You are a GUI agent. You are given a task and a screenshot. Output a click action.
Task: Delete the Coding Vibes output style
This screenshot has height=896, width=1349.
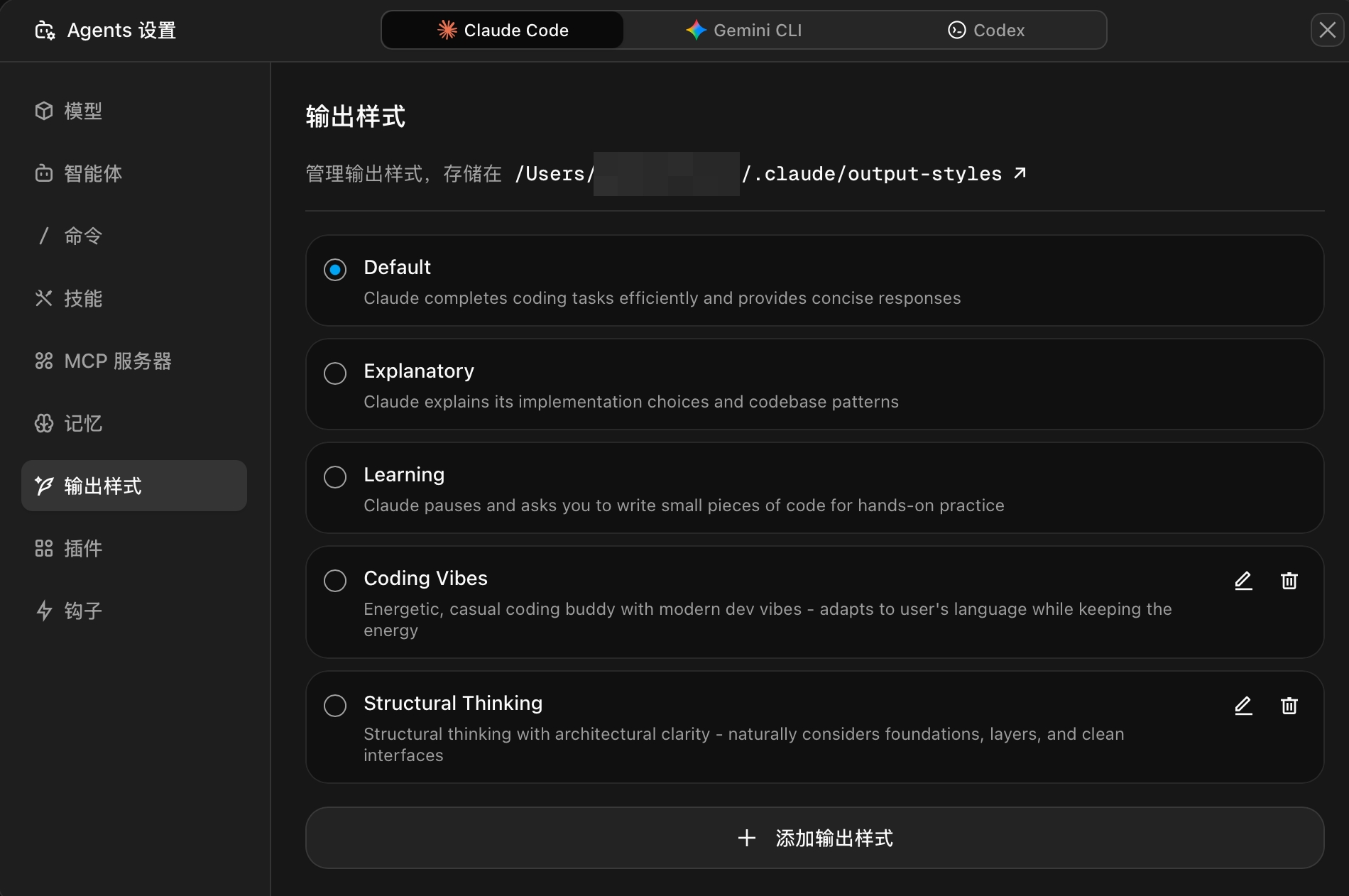(x=1289, y=581)
